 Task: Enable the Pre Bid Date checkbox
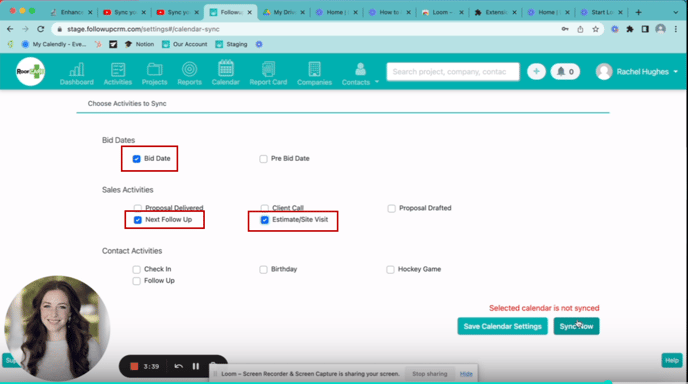click(x=263, y=159)
